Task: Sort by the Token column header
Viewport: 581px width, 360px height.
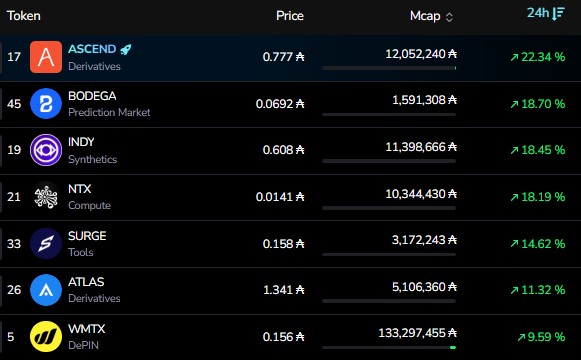Action: coord(24,16)
